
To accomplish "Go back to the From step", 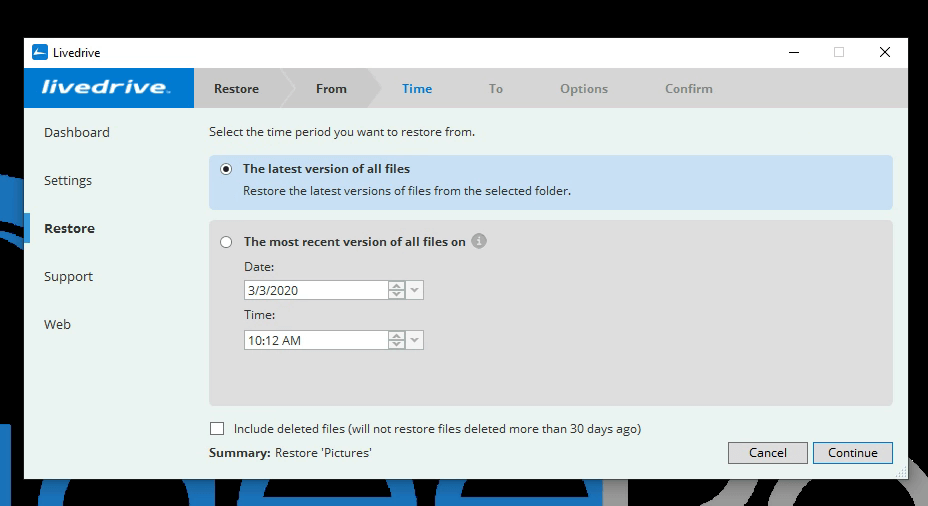I will click(x=331, y=89).
